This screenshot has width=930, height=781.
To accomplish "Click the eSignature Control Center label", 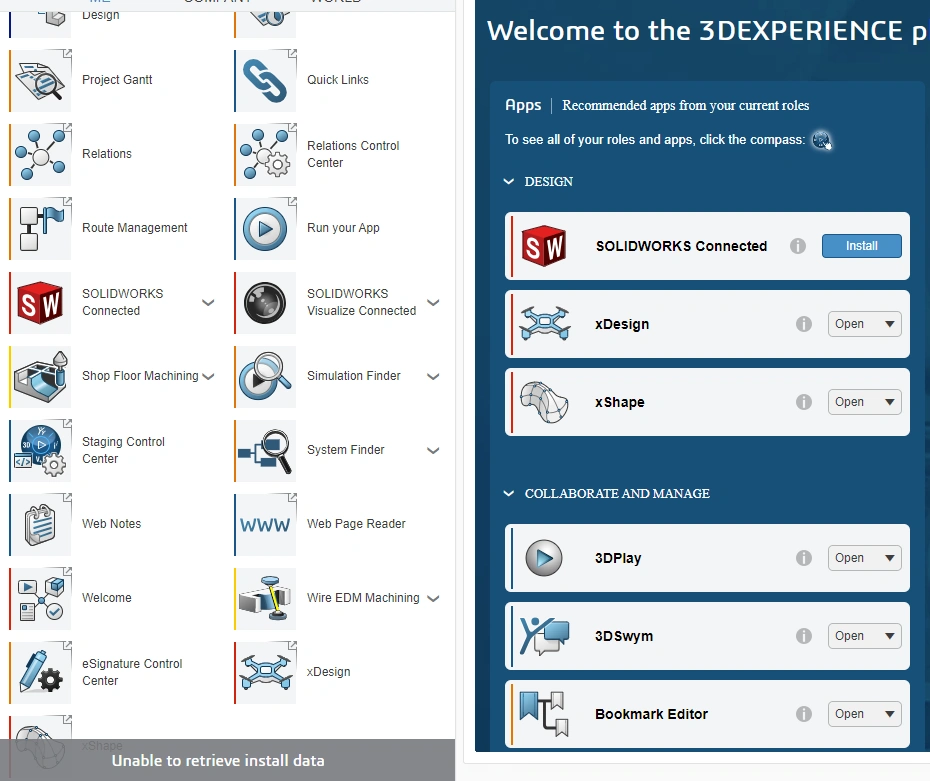I will tap(132, 672).
